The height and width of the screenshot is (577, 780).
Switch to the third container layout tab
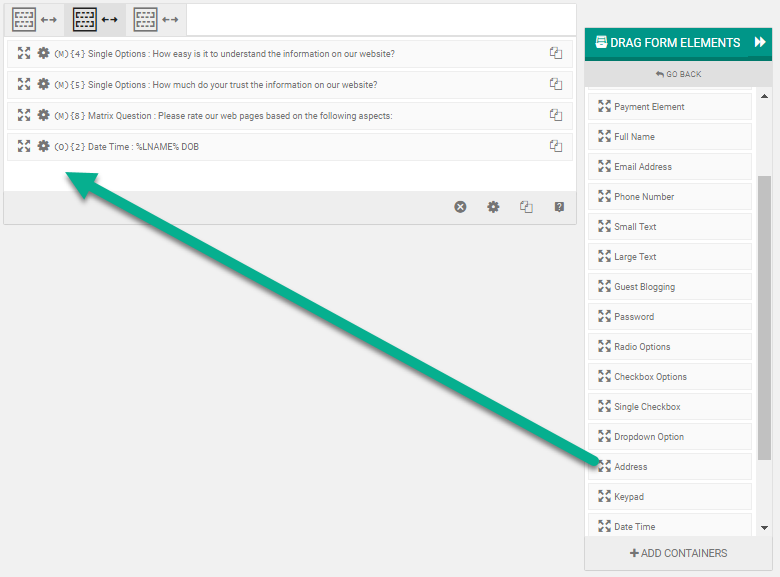[x=156, y=19]
